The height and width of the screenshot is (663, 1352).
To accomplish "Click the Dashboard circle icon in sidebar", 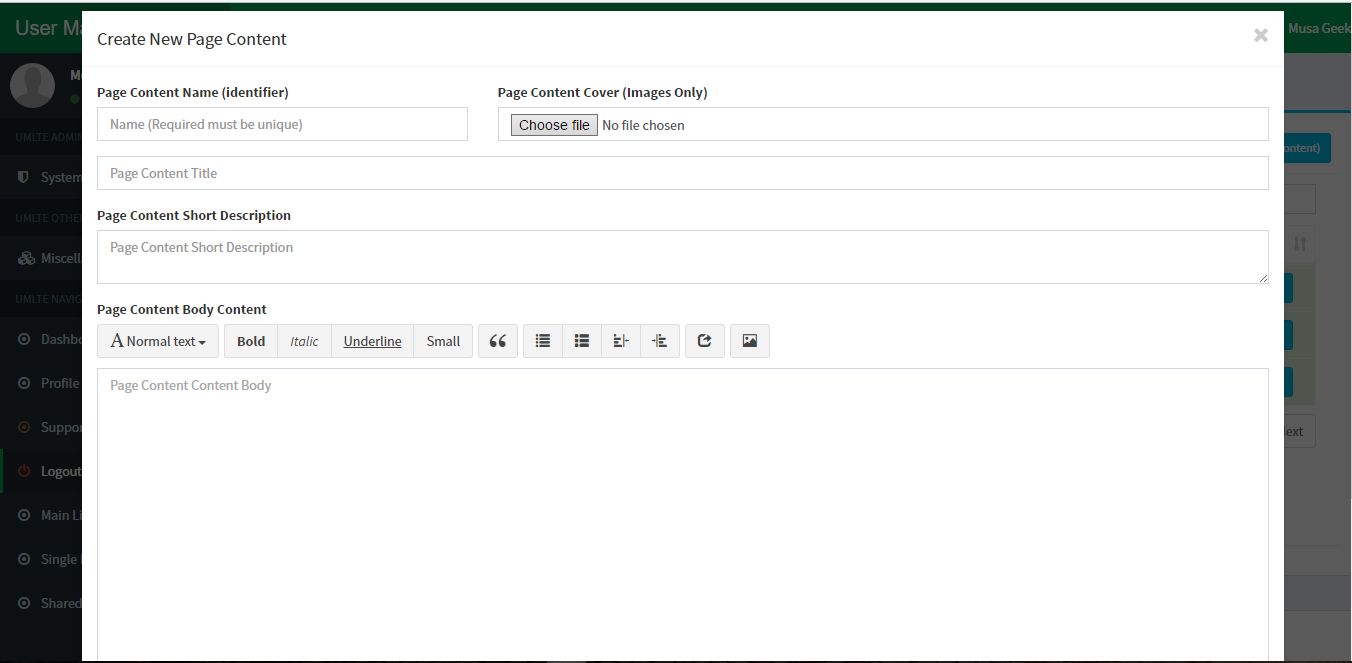I will [24, 339].
